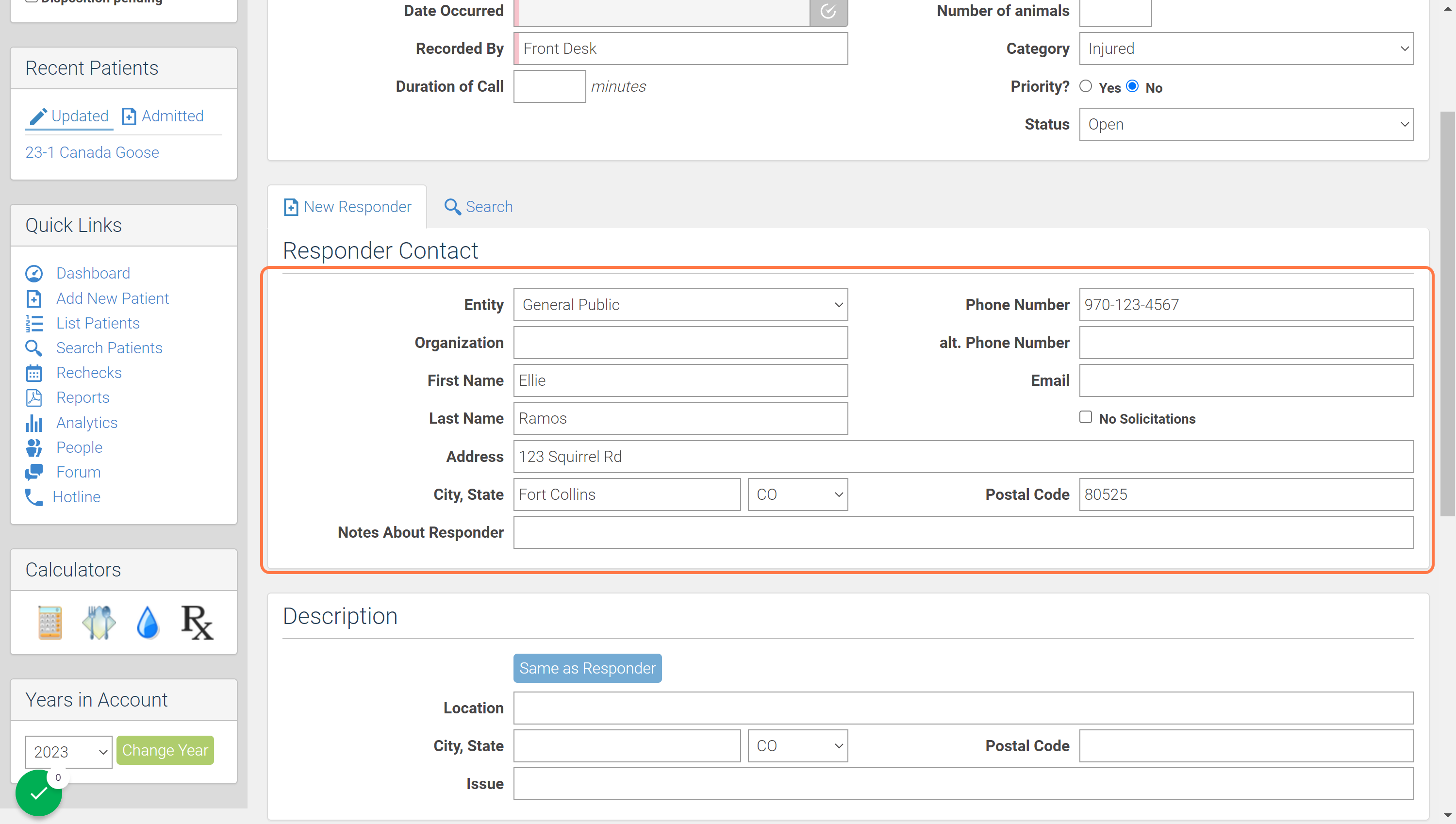Open the Rx prescription calculator
The image size is (1456, 824).
(197, 622)
